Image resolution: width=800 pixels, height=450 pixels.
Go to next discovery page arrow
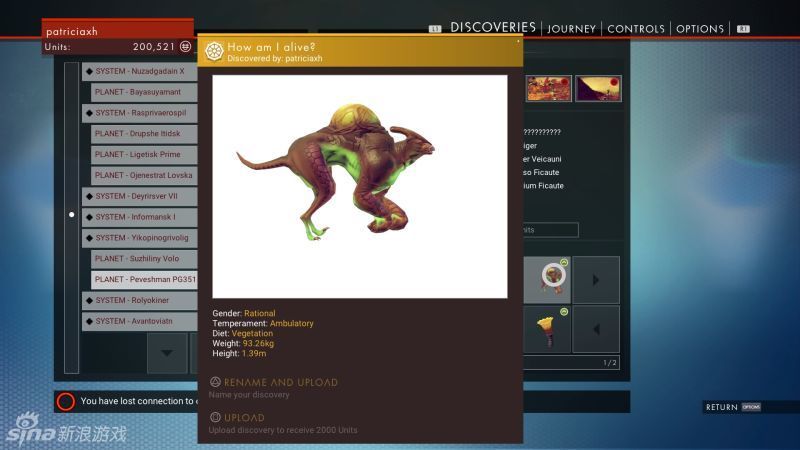596,280
